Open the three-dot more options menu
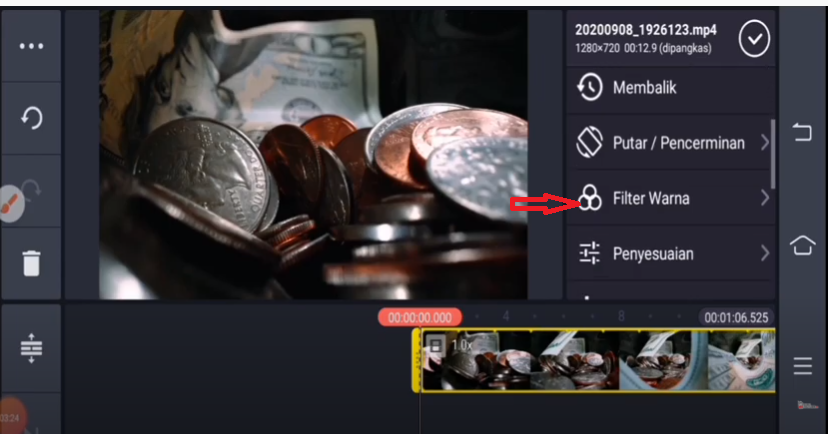This screenshot has height=434, width=828. (31, 46)
